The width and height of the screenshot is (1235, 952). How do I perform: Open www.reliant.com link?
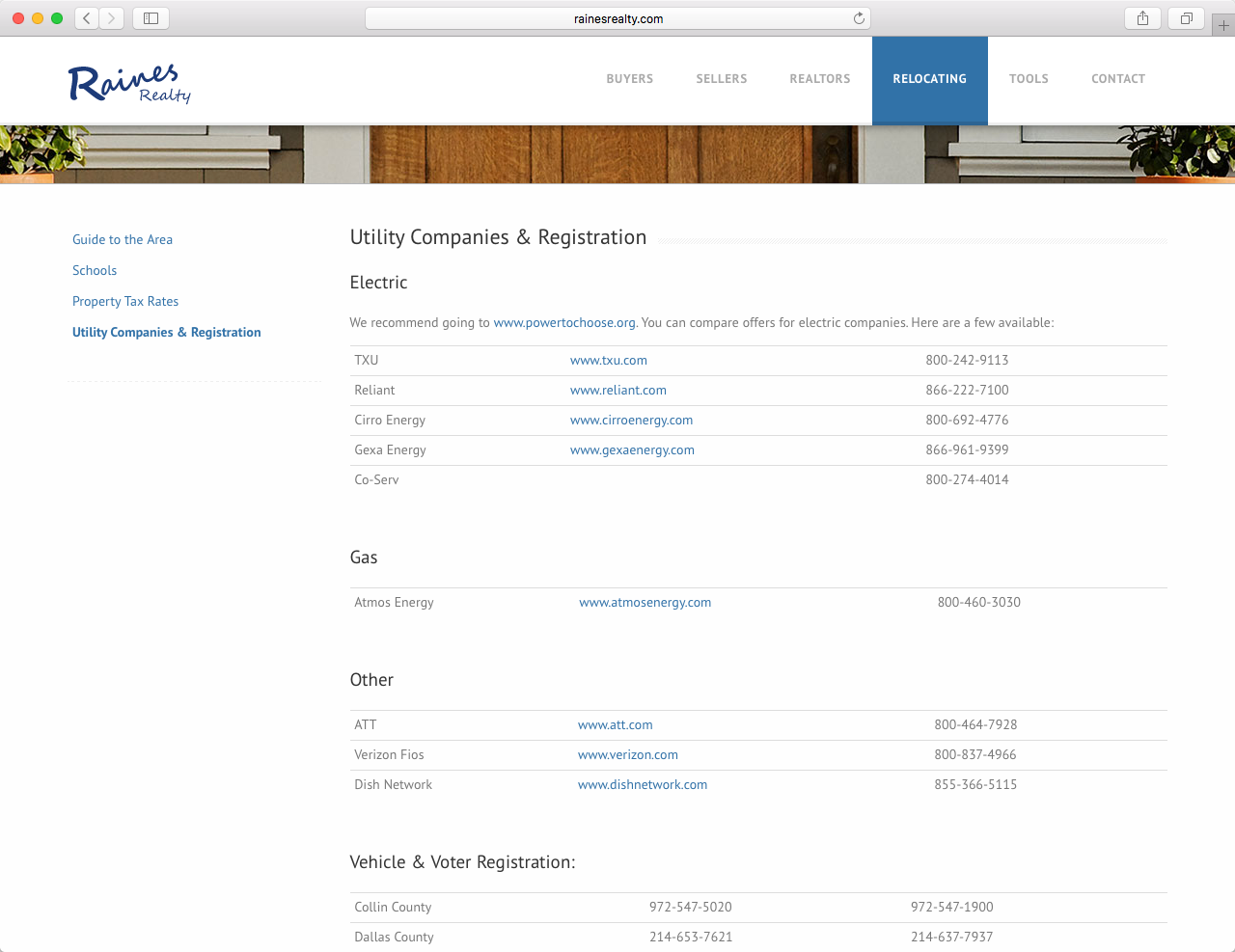pos(618,390)
